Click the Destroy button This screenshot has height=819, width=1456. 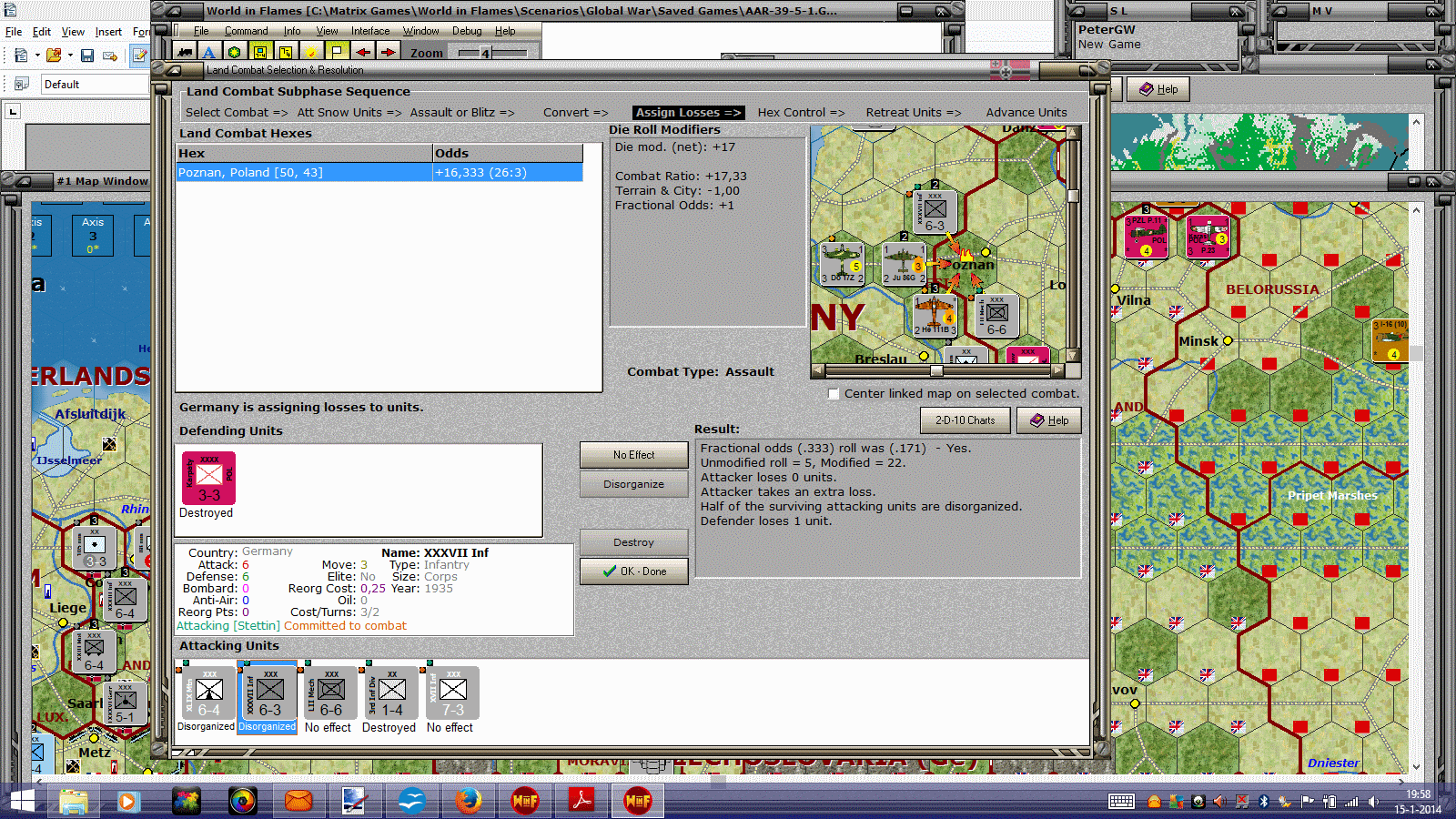(633, 542)
